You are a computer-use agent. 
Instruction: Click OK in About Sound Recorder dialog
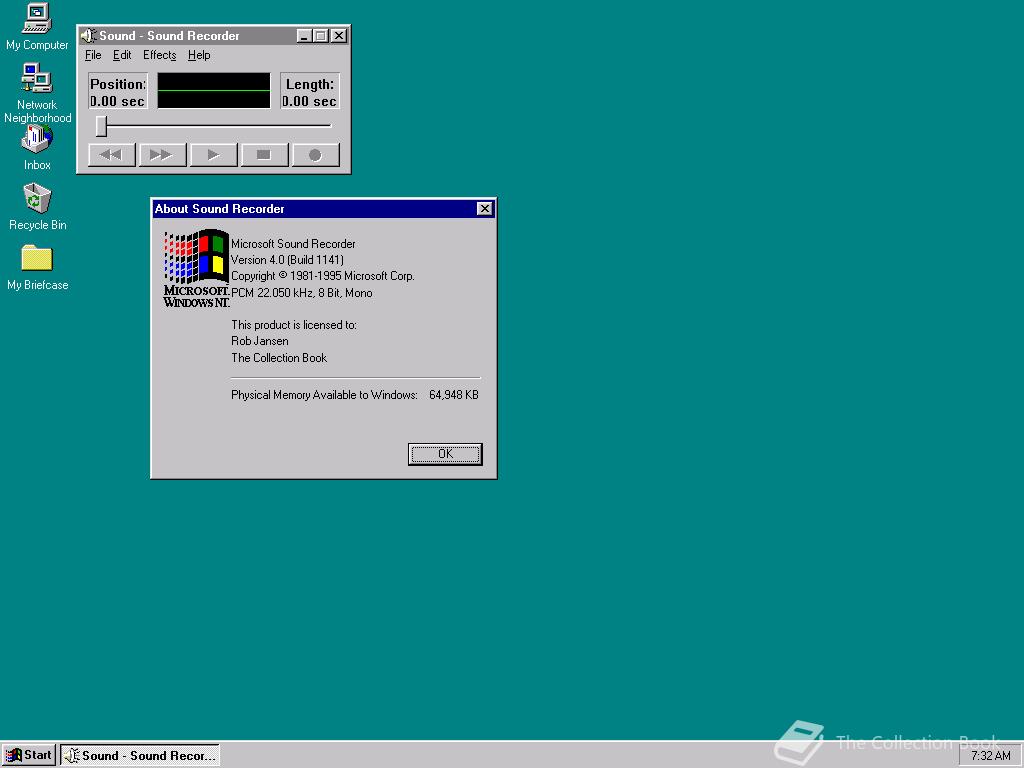point(445,454)
